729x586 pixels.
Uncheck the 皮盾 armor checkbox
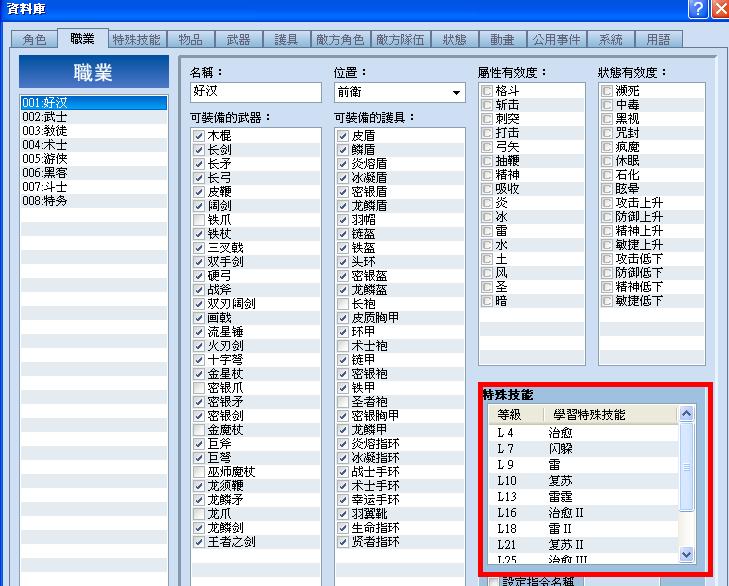343,136
